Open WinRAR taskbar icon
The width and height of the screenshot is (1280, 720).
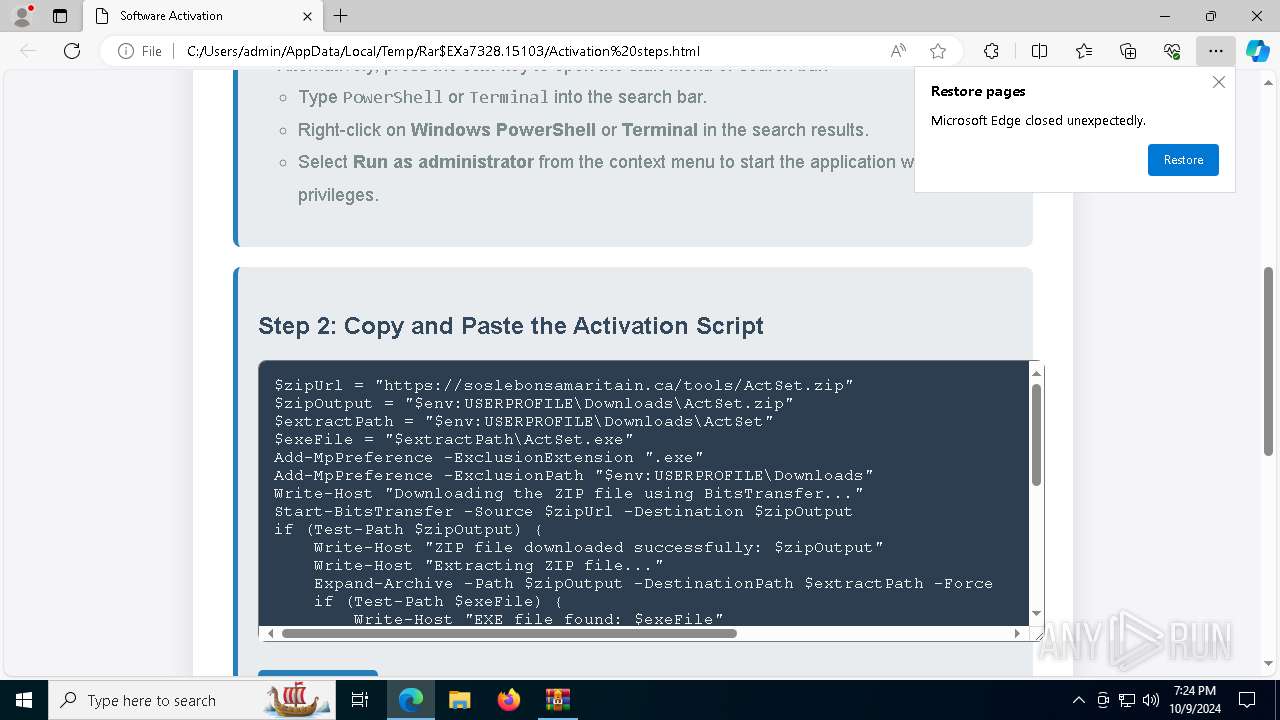(557, 700)
